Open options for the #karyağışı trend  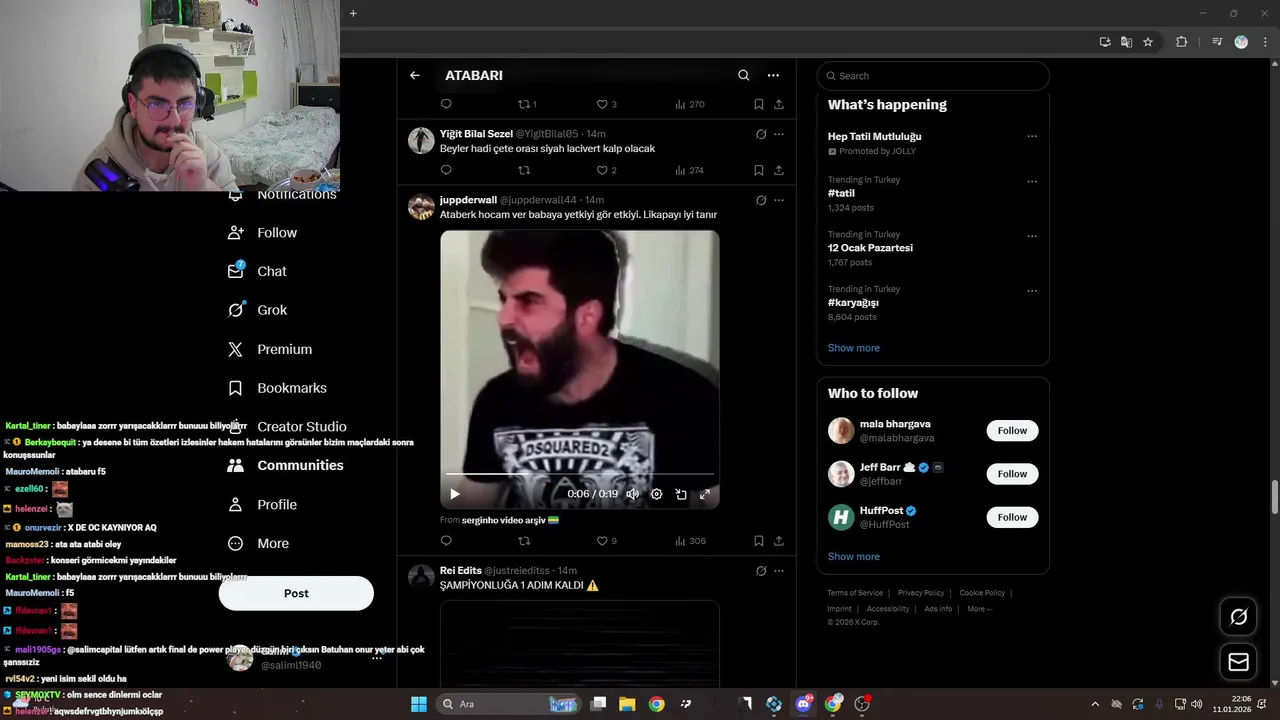[1032, 291]
